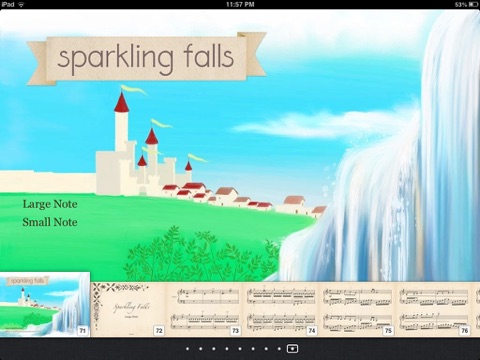Jump to second chapter dot in navigator
The width and height of the screenshot is (480, 360).
coord(201,349)
